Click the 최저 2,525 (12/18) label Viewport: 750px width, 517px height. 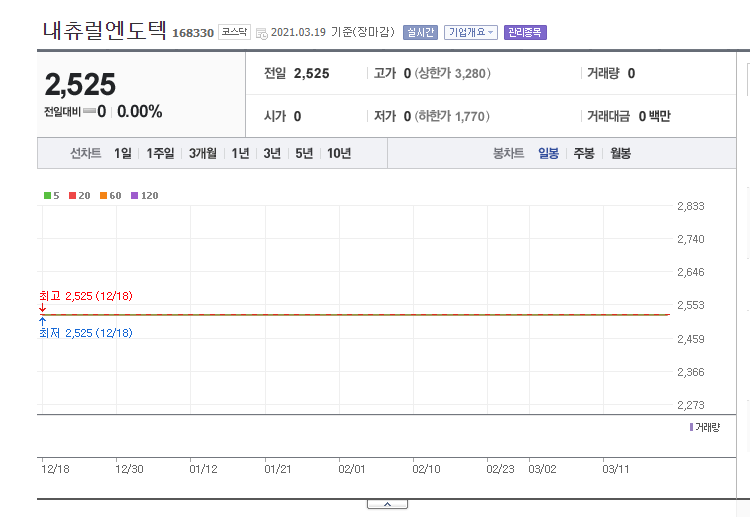click(x=86, y=333)
